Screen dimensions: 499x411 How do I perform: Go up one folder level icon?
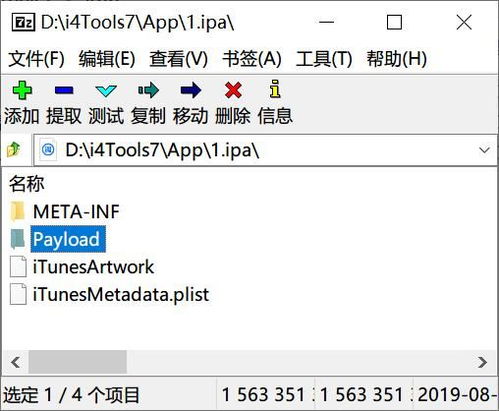pyautogui.click(x=13, y=149)
